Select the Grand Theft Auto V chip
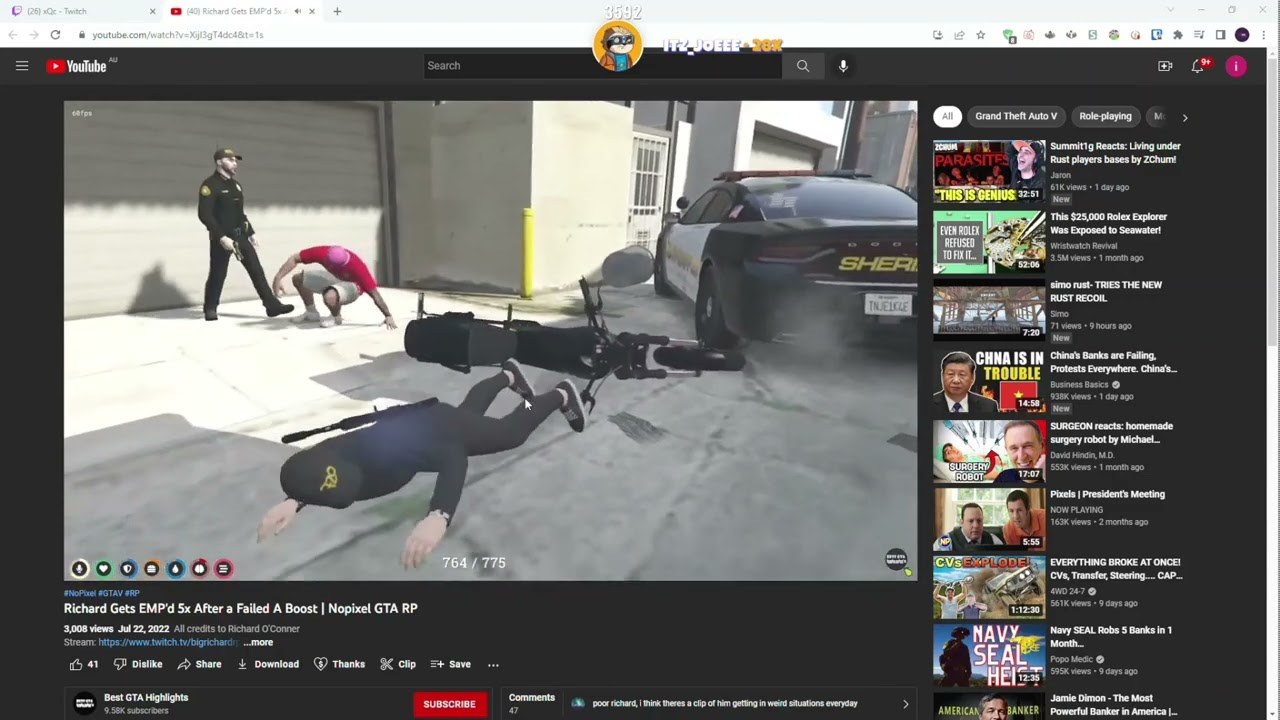This screenshot has height=720, width=1280. tap(1016, 116)
